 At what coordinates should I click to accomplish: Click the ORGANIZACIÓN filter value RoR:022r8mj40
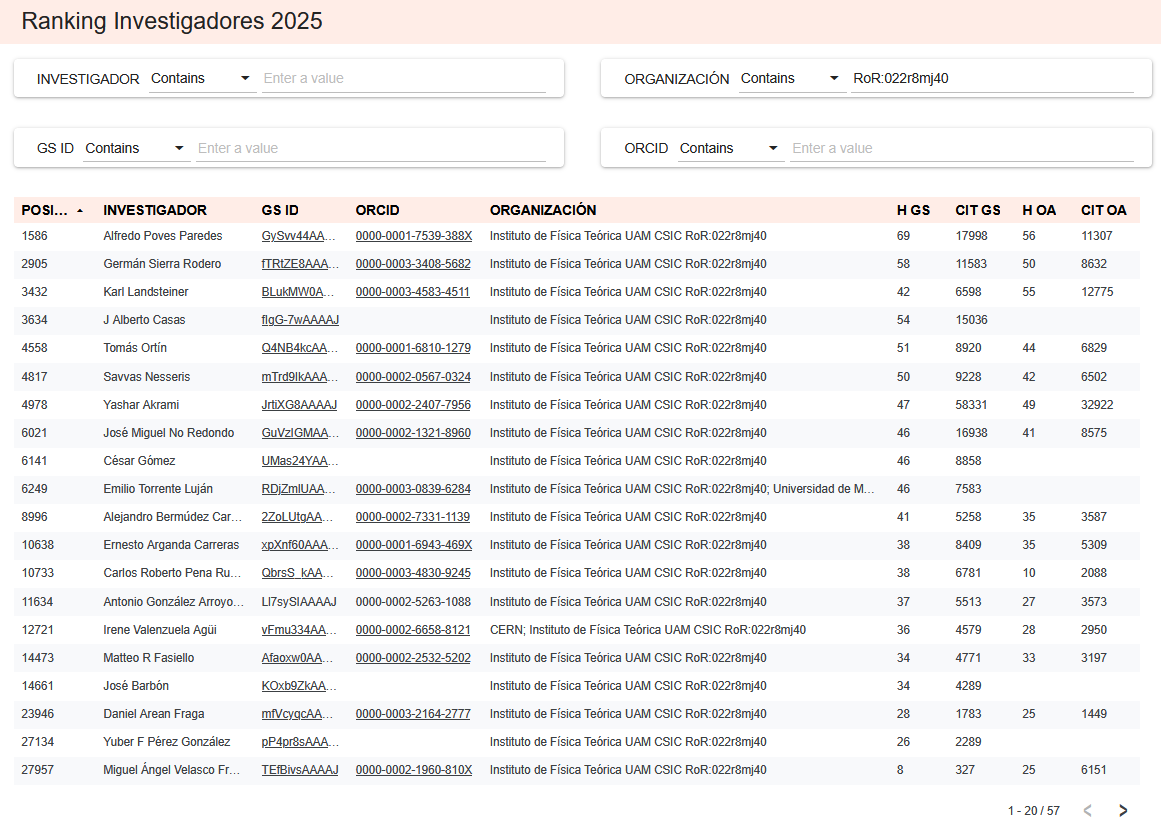coord(993,79)
